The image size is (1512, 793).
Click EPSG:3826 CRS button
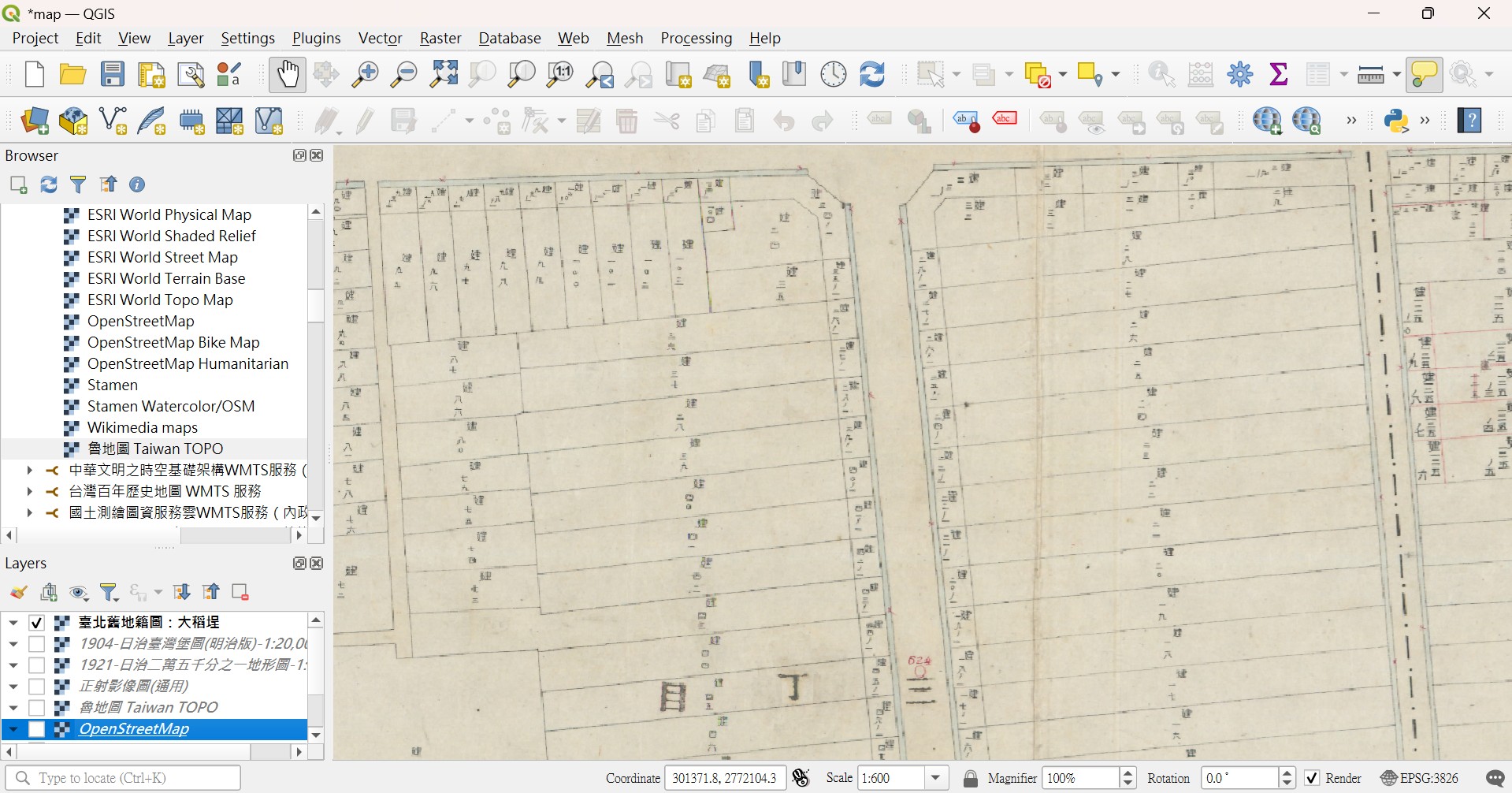pyautogui.click(x=1420, y=779)
